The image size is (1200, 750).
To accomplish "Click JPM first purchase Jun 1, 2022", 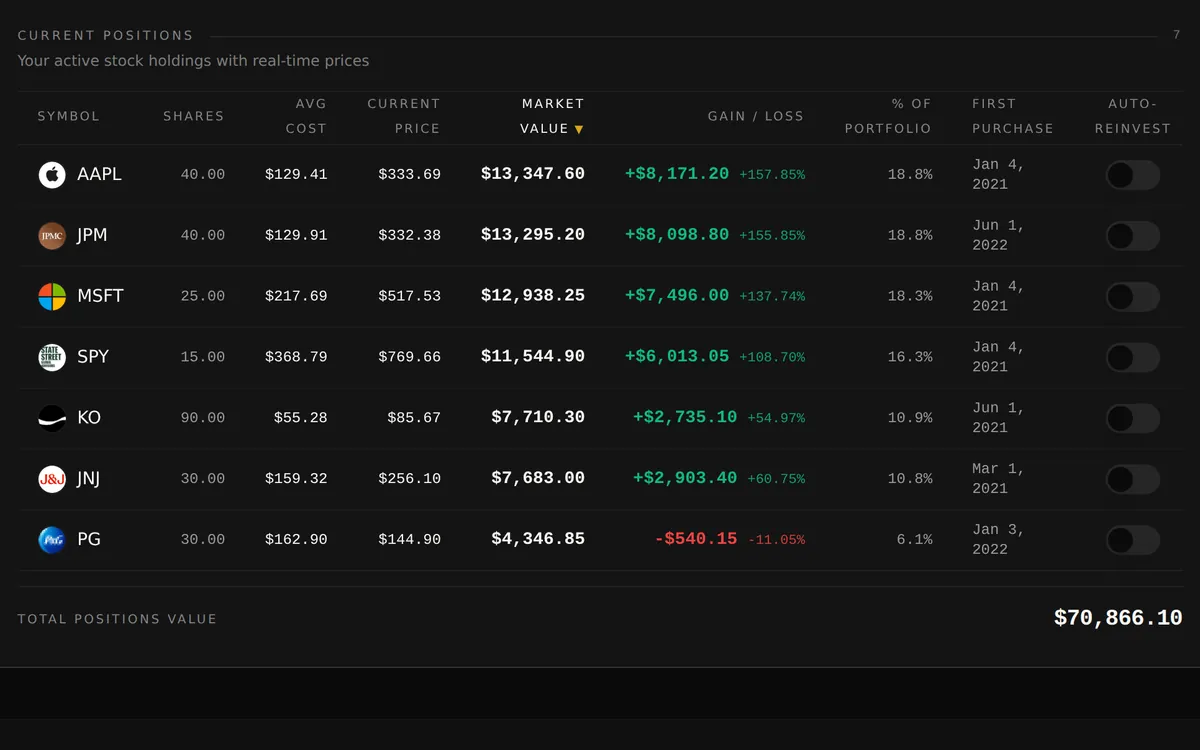I will coord(998,236).
